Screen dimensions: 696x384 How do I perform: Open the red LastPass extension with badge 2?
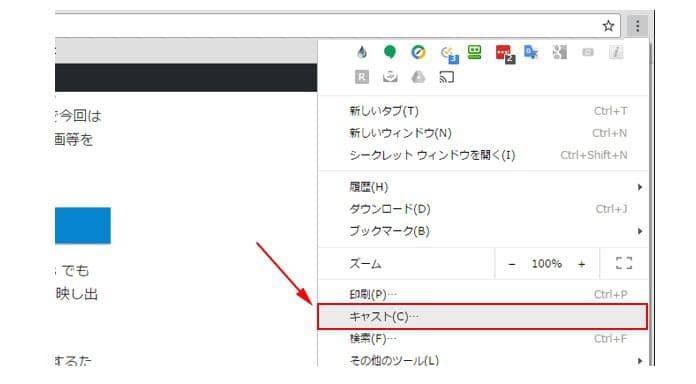coord(505,54)
